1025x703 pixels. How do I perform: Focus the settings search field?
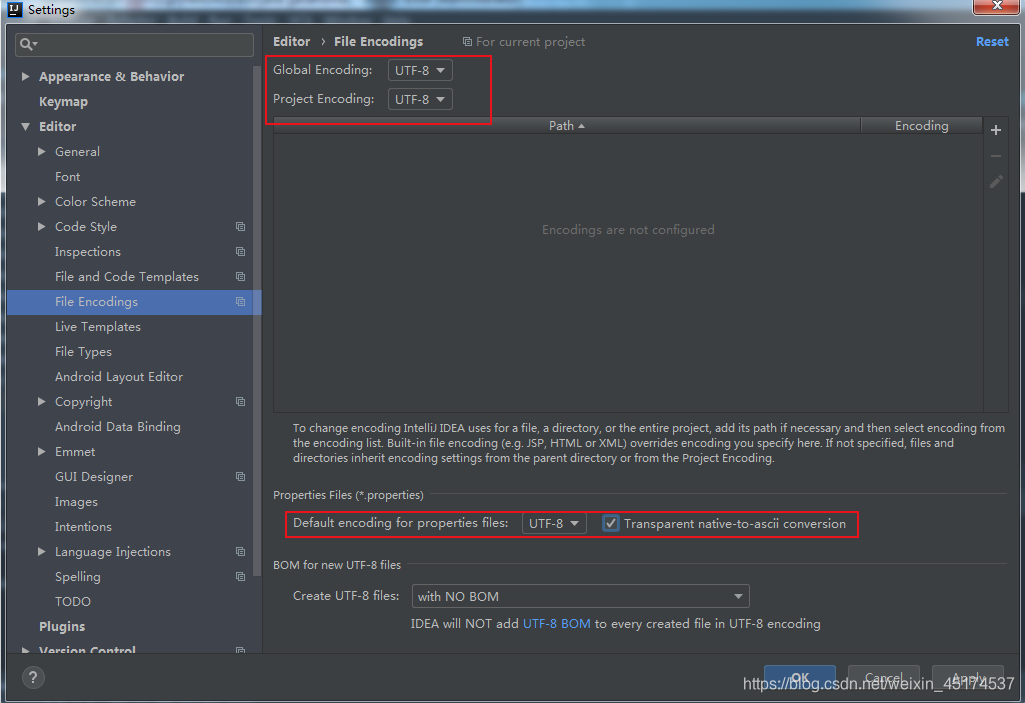(134, 44)
